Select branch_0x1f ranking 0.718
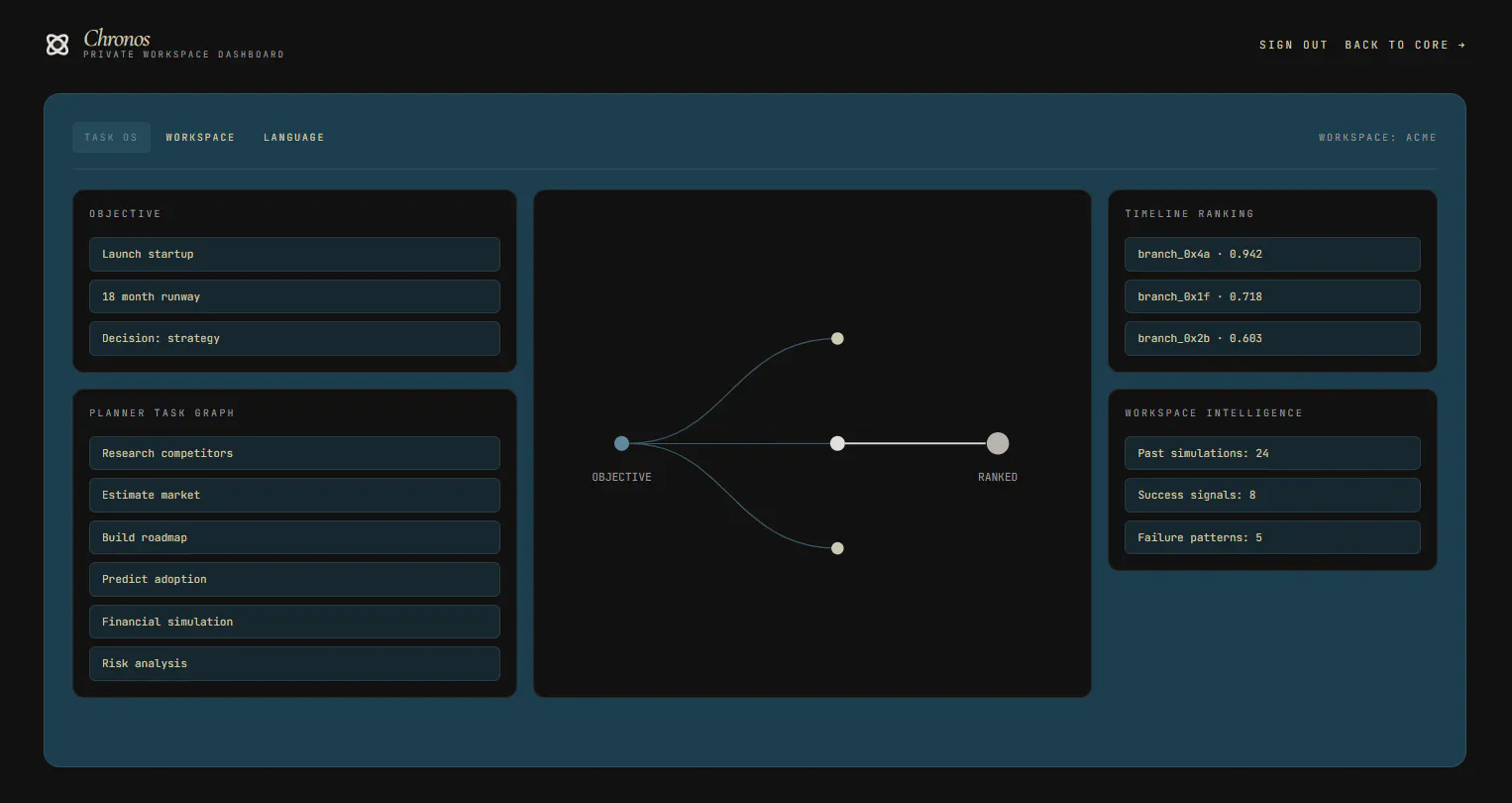 point(1272,296)
